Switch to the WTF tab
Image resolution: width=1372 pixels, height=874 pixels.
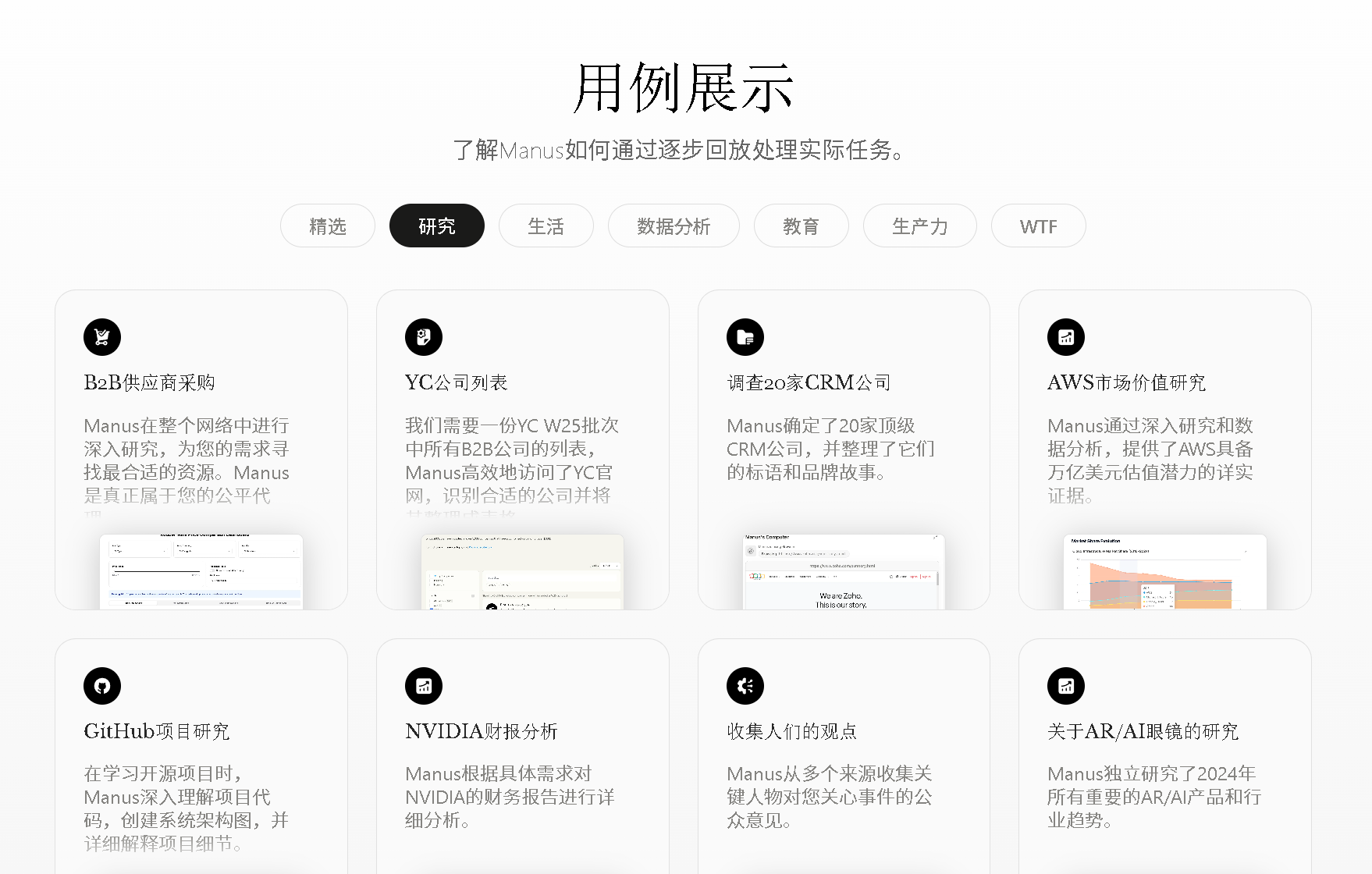(1039, 226)
